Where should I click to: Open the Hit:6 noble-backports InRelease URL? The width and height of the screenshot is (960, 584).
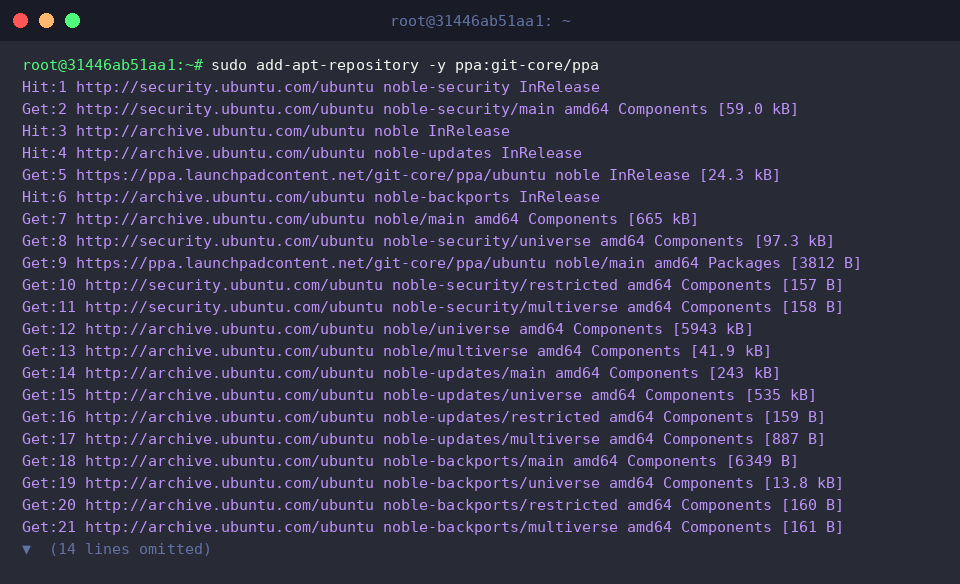click(220, 197)
